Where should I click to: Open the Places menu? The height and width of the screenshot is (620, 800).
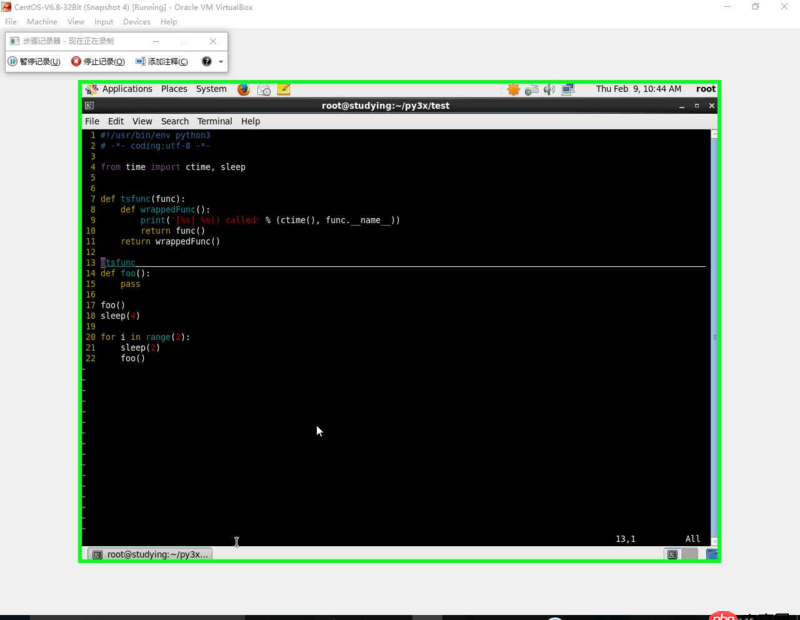tap(174, 89)
